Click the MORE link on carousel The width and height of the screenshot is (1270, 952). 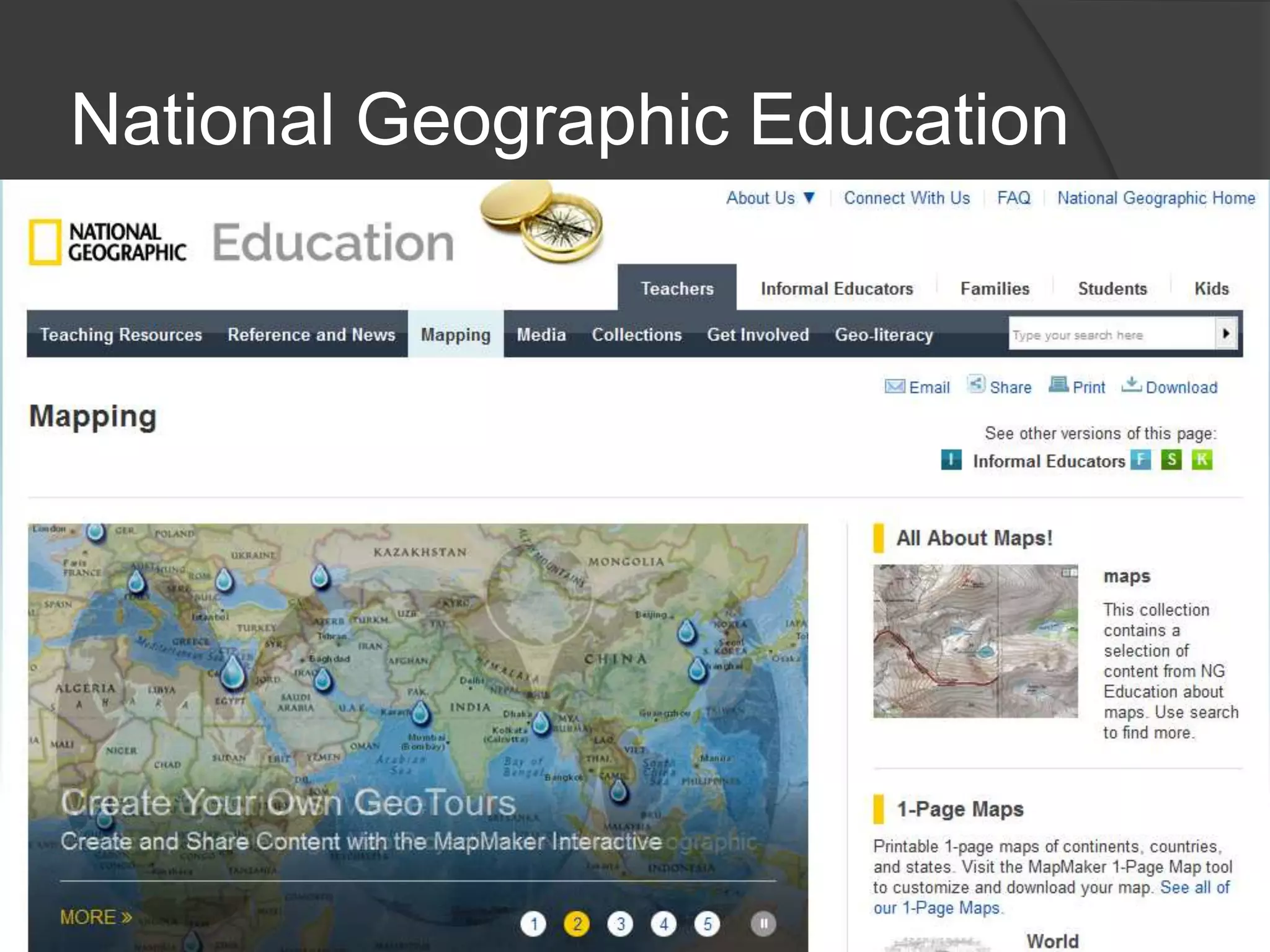coord(96,917)
